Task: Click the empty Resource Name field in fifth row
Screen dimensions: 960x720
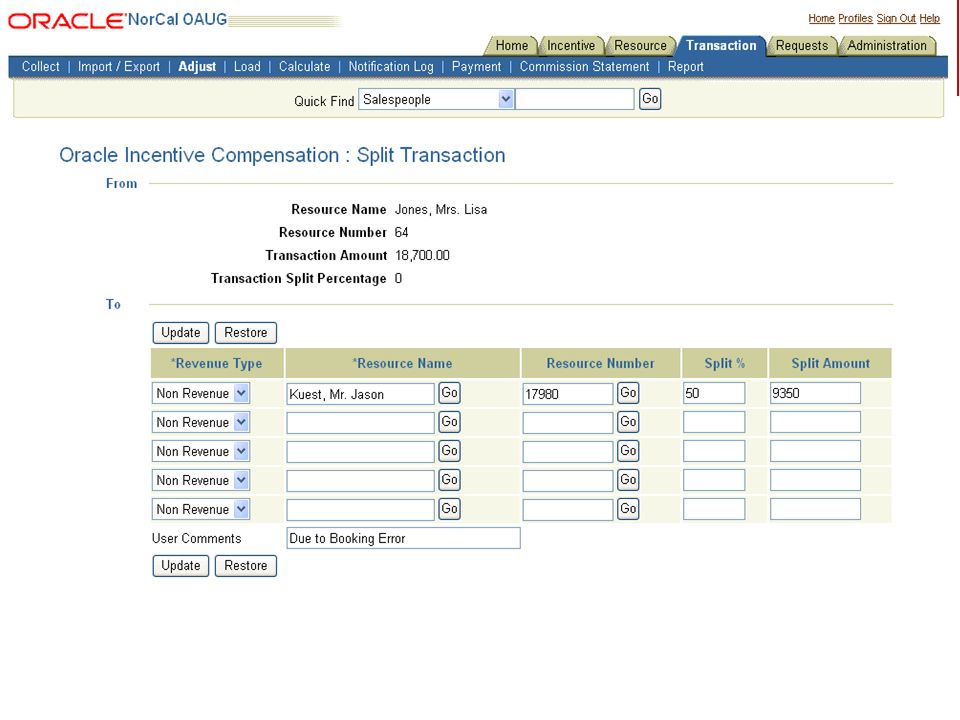Action: [x=361, y=509]
